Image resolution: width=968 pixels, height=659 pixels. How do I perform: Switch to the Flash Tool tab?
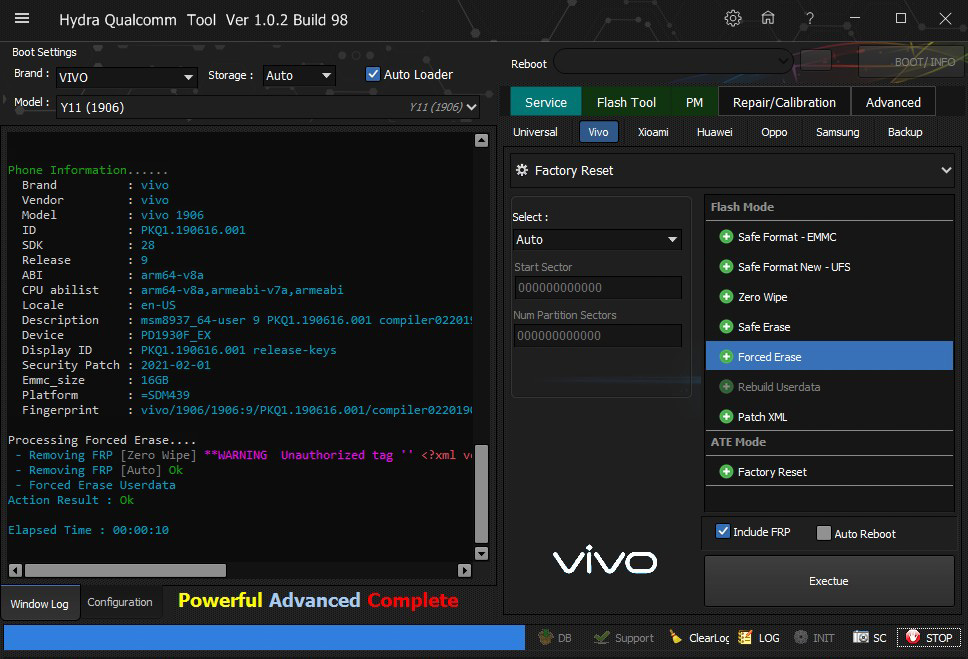pos(626,102)
